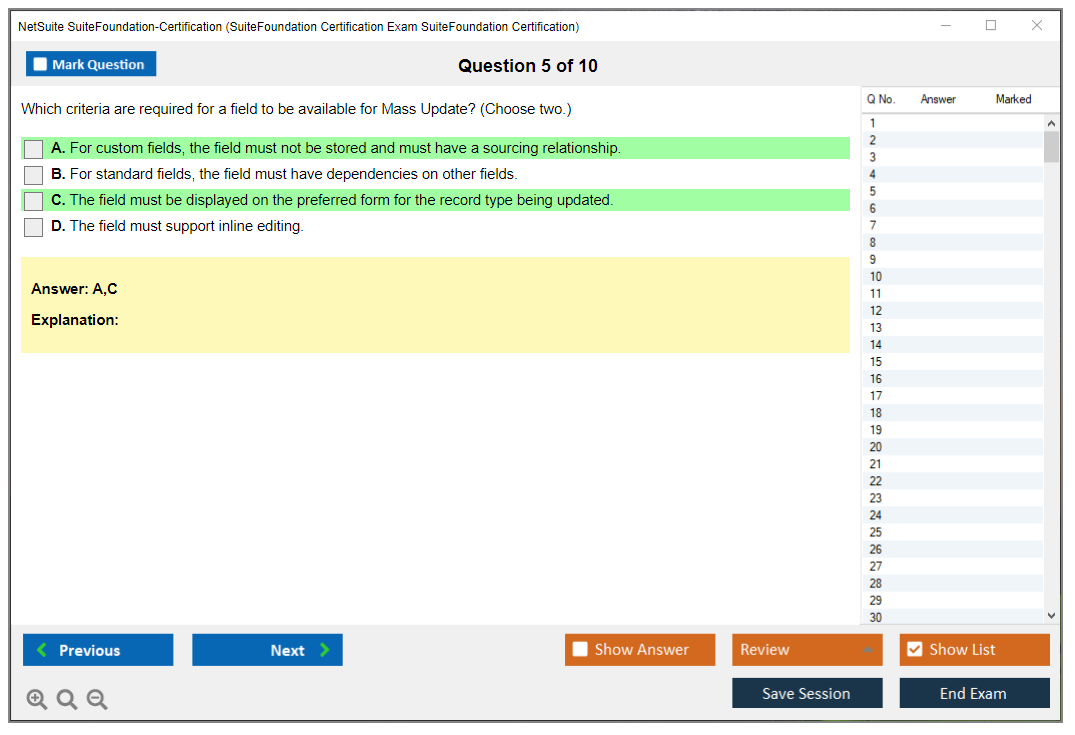Click the question list scroll up arrow

point(1051,123)
